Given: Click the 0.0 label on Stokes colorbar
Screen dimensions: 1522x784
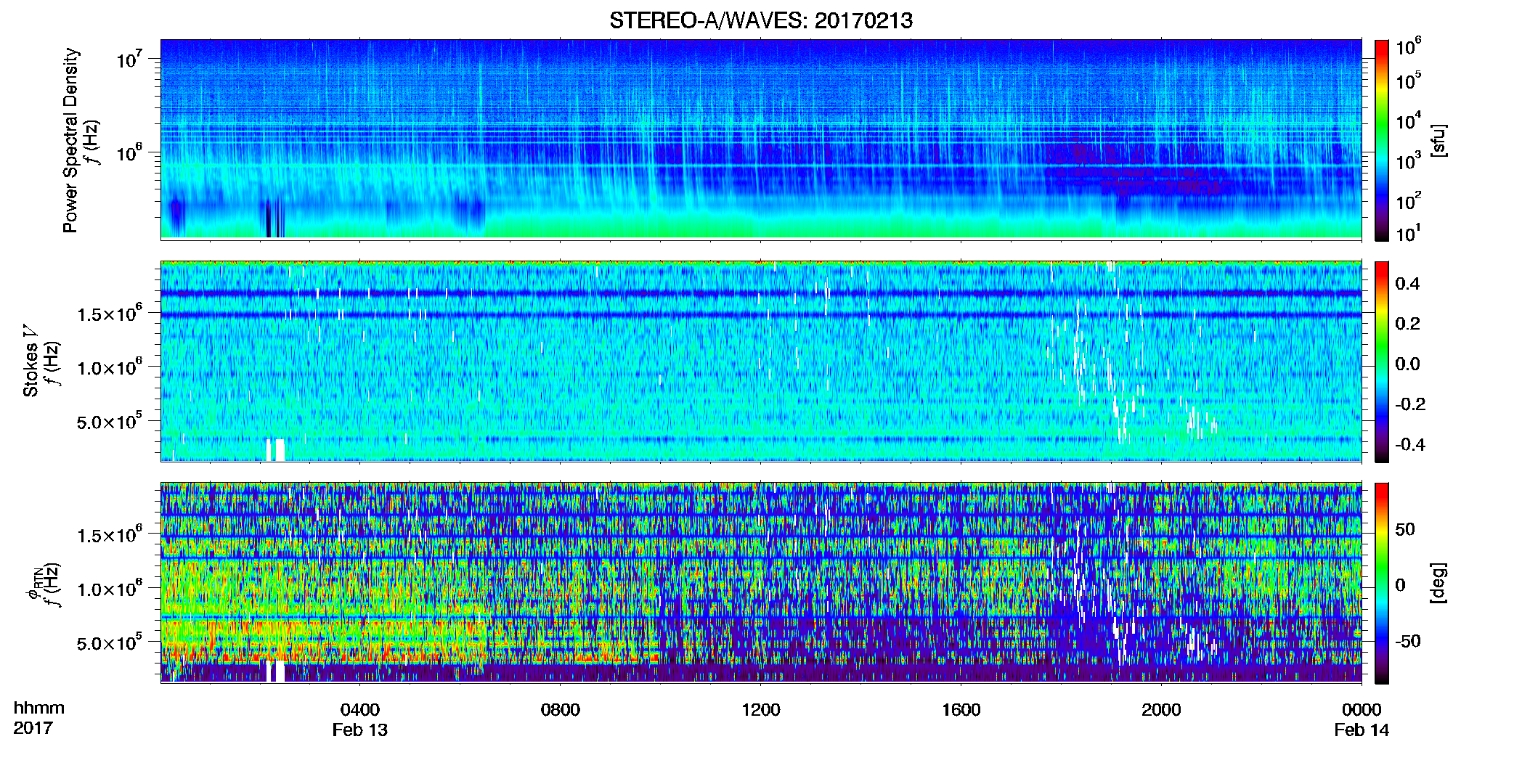Looking at the screenshot, I should coord(1407,364).
